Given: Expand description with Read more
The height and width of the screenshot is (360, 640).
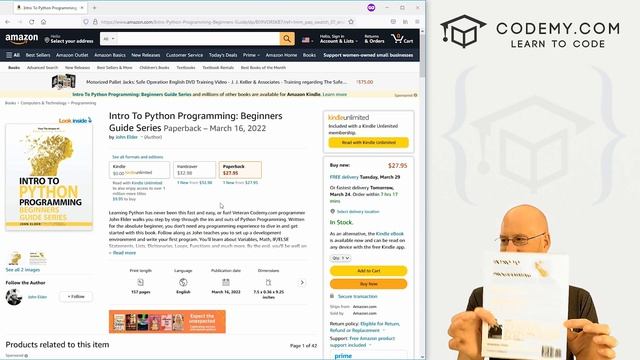Looking at the screenshot, I should click(x=122, y=253).
